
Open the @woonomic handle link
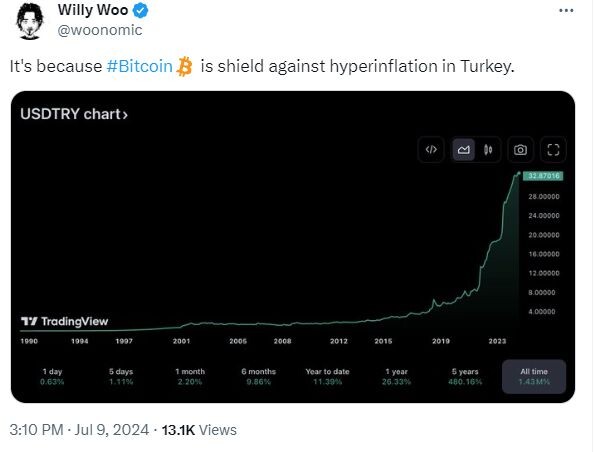click(100, 30)
